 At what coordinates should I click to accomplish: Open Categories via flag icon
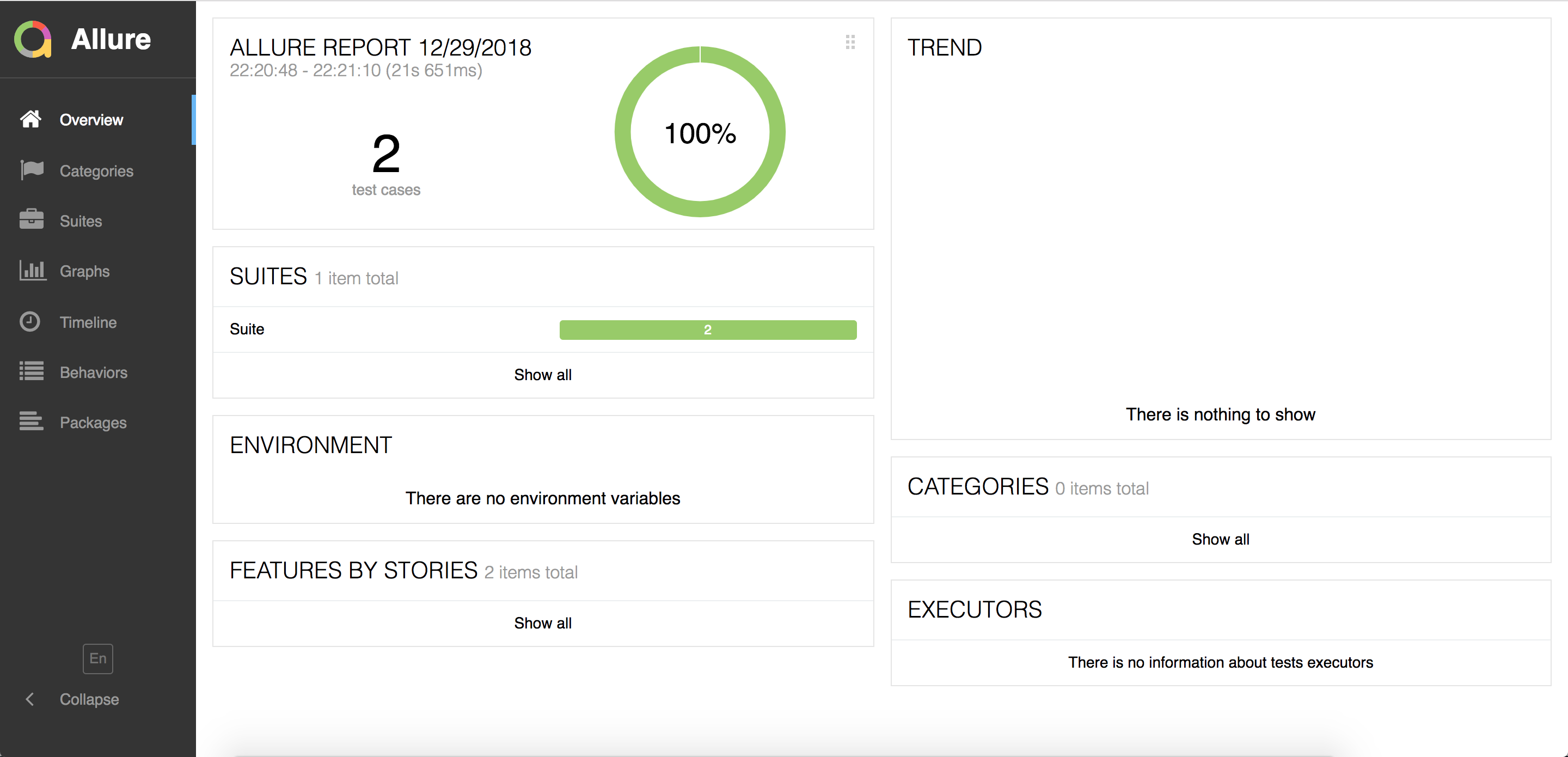point(32,170)
